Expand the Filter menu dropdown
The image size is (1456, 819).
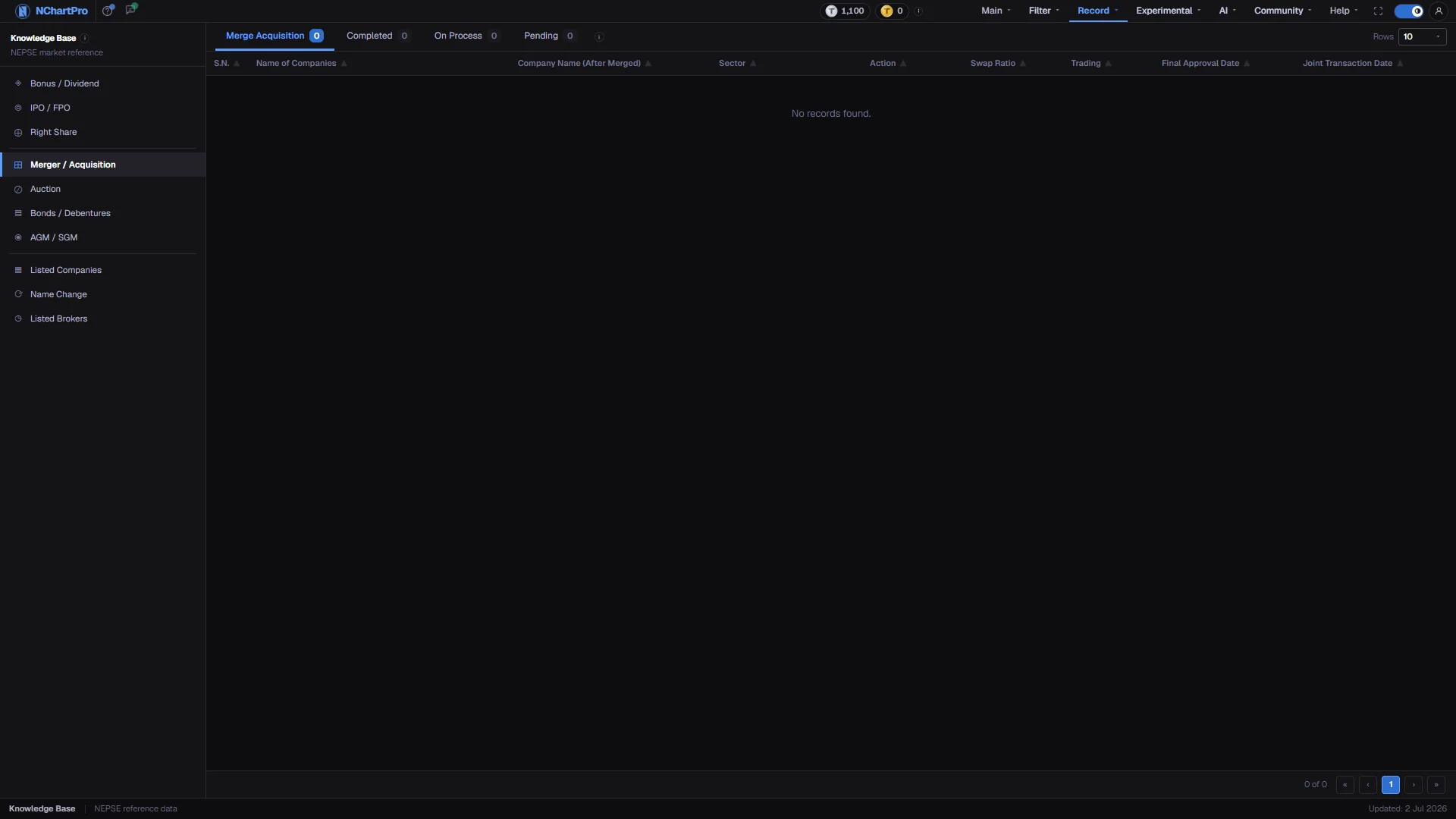[x=1043, y=11]
